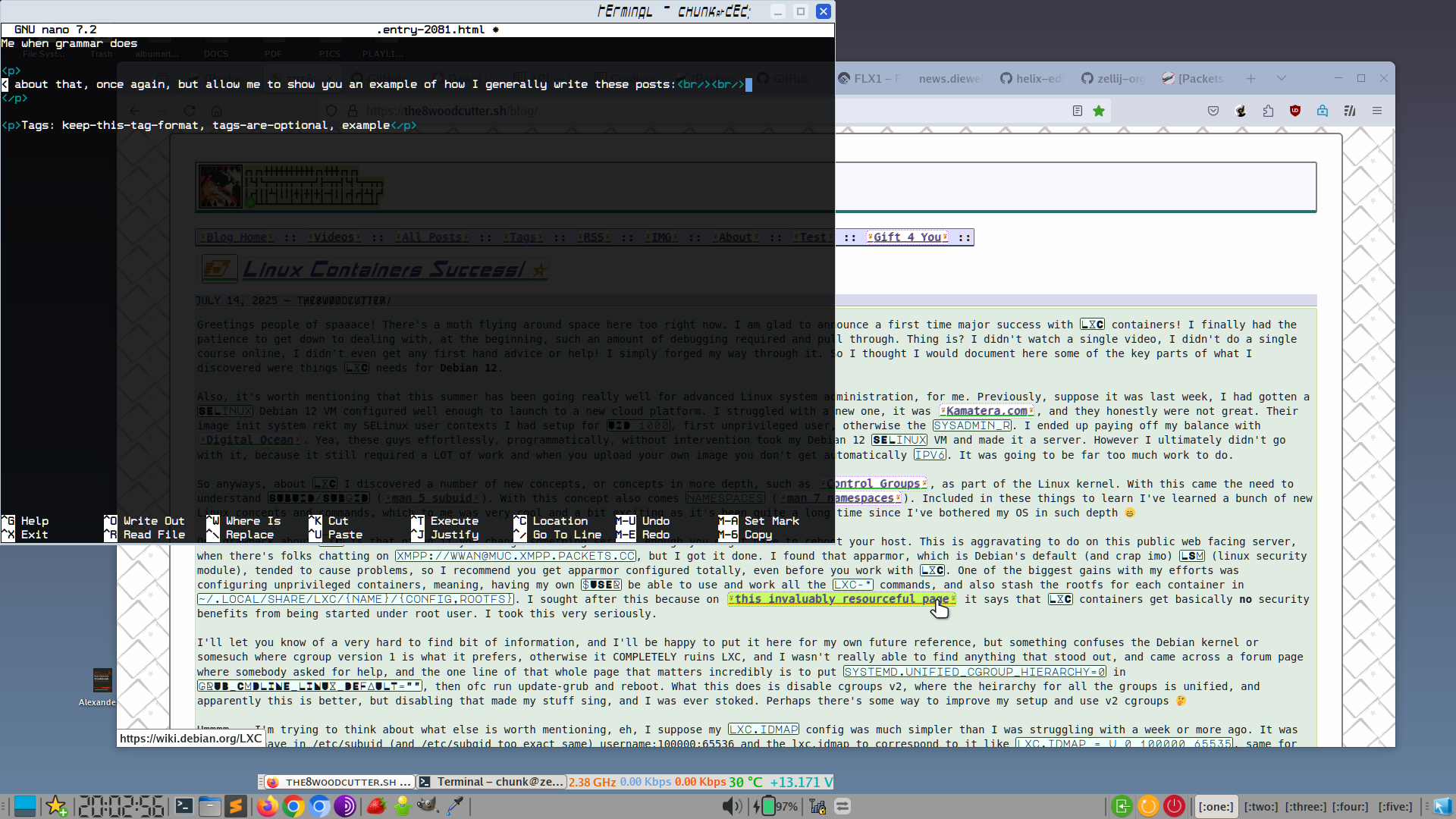
Task: Follow the Kamatera.com link in article
Action: 987,411
